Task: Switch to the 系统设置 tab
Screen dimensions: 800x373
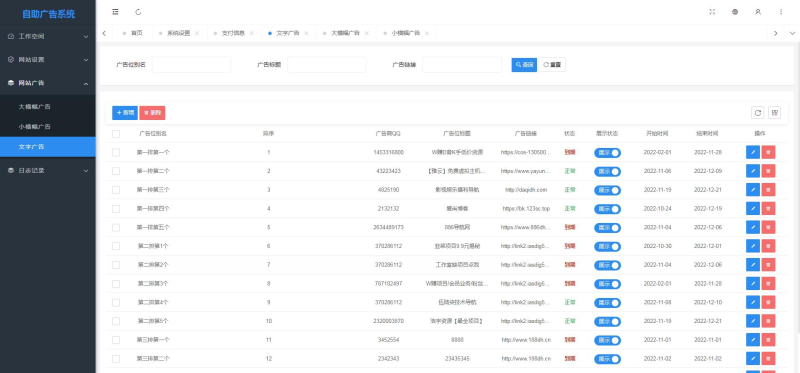Action: (179, 33)
